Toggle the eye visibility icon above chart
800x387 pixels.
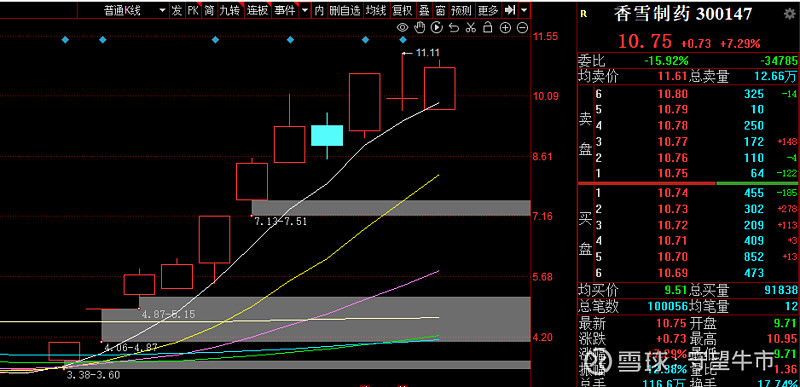click(x=403, y=27)
